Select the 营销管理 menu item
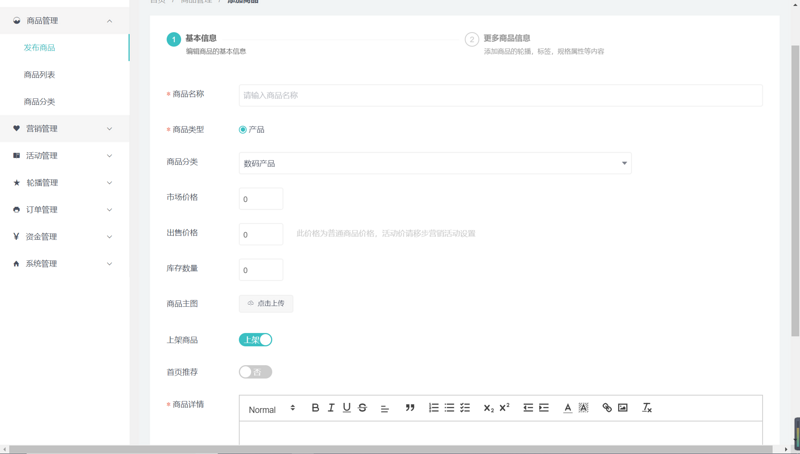Image resolution: width=800 pixels, height=454 pixels. 65,129
